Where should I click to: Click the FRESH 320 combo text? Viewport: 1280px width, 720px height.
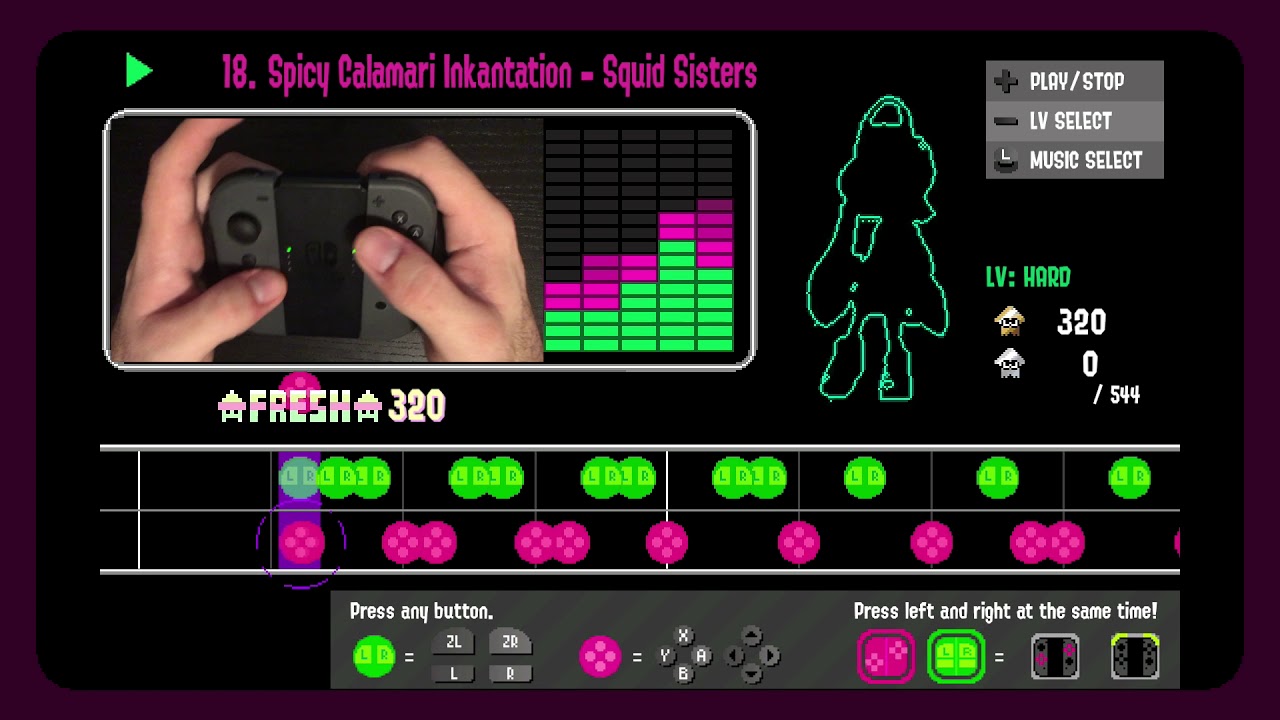pyautogui.click(x=331, y=405)
